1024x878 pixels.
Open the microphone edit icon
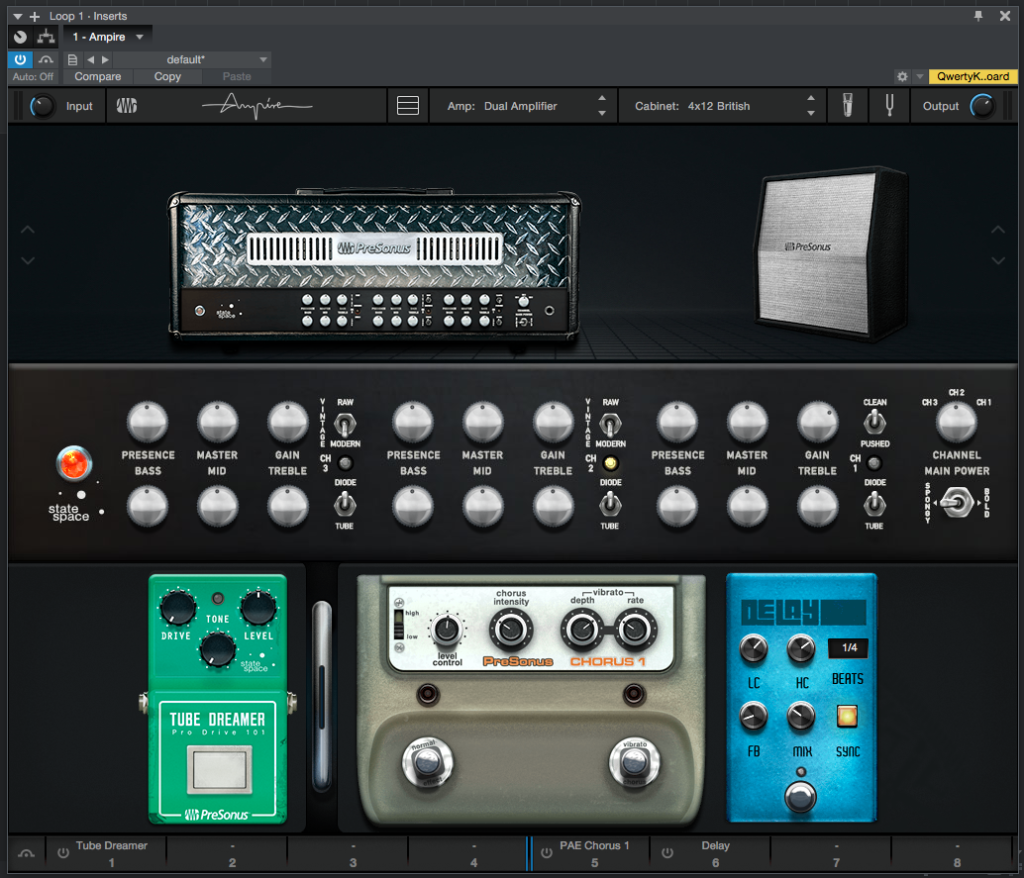coord(848,105)
